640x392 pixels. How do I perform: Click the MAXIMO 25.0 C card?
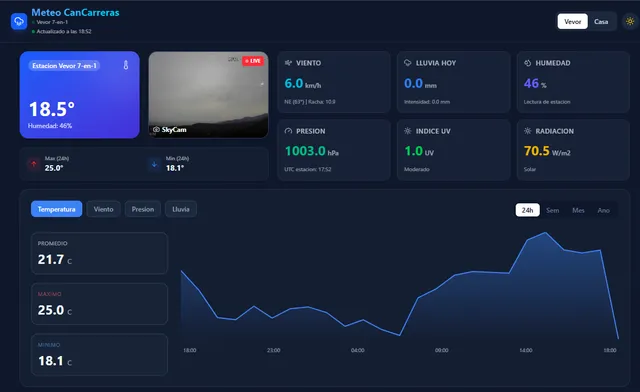coord(99,304)
